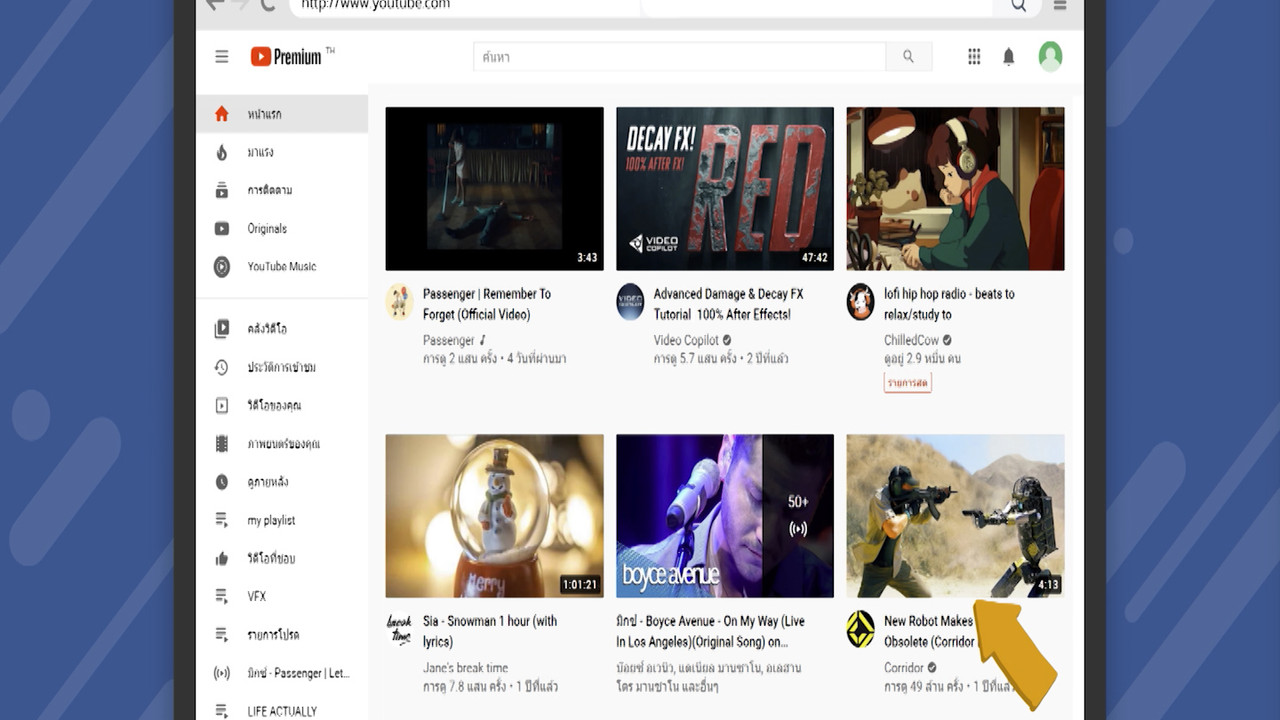Click the Your movies film icon
1280x720 pixels.
[x=222, y=443]
